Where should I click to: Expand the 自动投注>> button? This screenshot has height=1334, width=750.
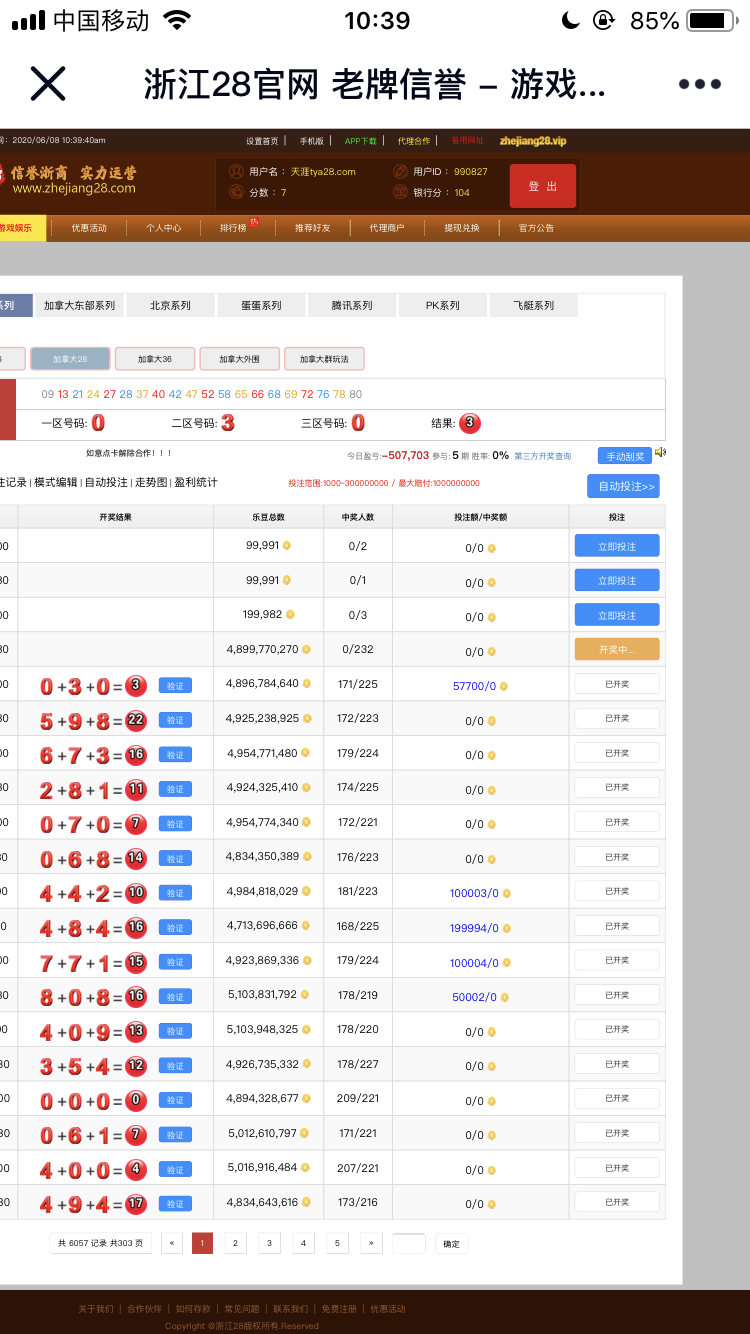tap(623, 487)
